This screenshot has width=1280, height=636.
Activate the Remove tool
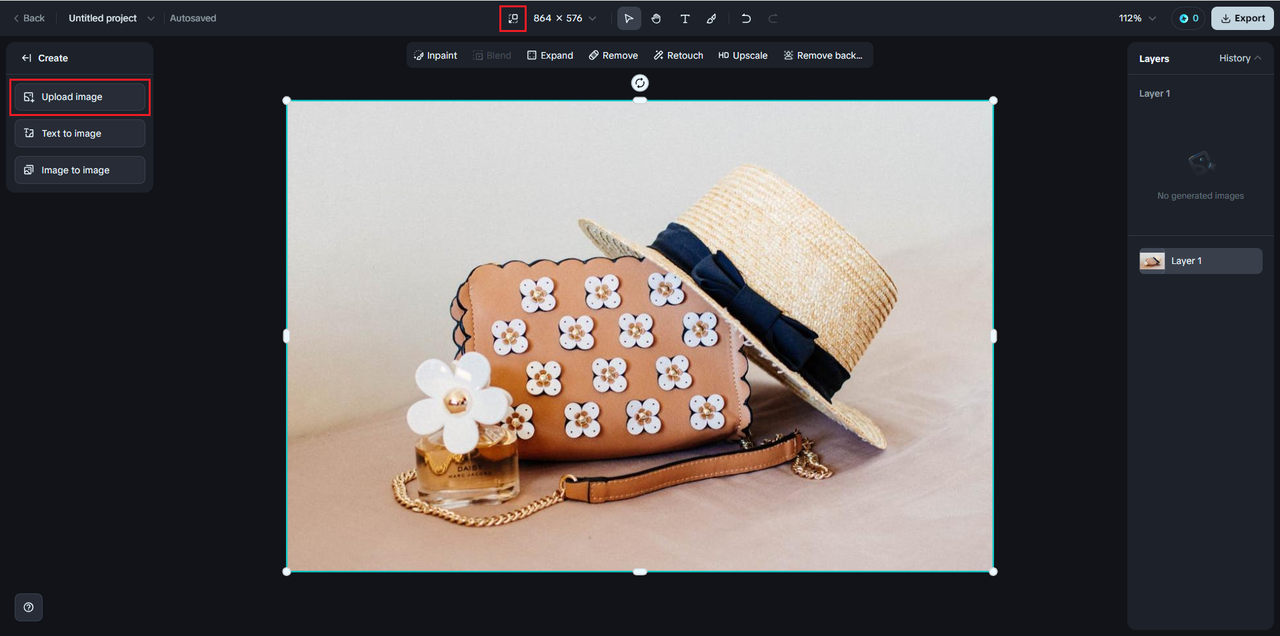point(613,55)
